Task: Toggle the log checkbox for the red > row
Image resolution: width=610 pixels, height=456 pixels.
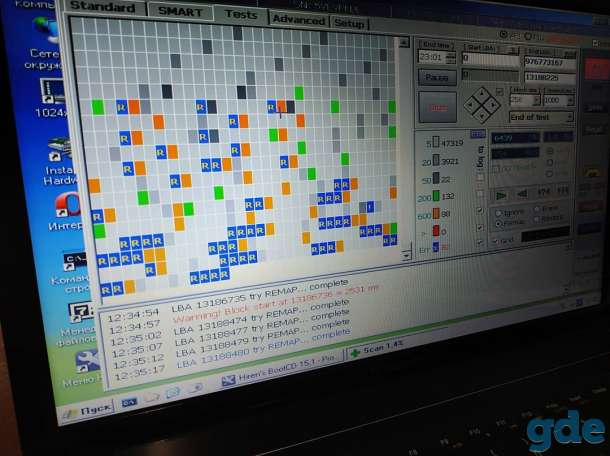Action: pyautogui.click(x=480, y=227)
